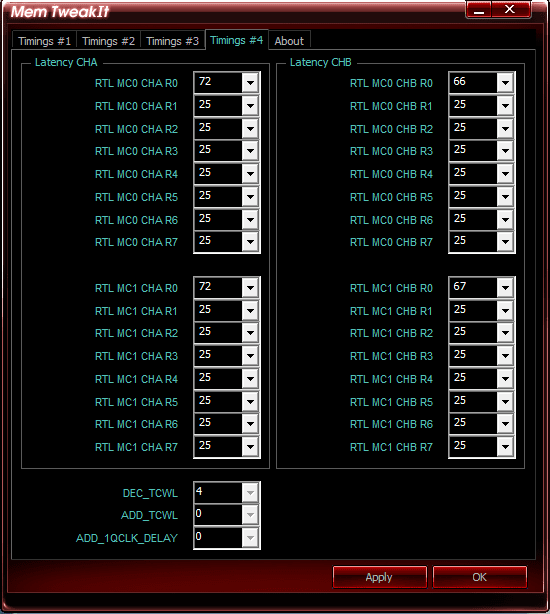Image resolution: width=550 pixels, height=614 pixels.
Task: Click the Apply button
Action: (x=379, y=577)
